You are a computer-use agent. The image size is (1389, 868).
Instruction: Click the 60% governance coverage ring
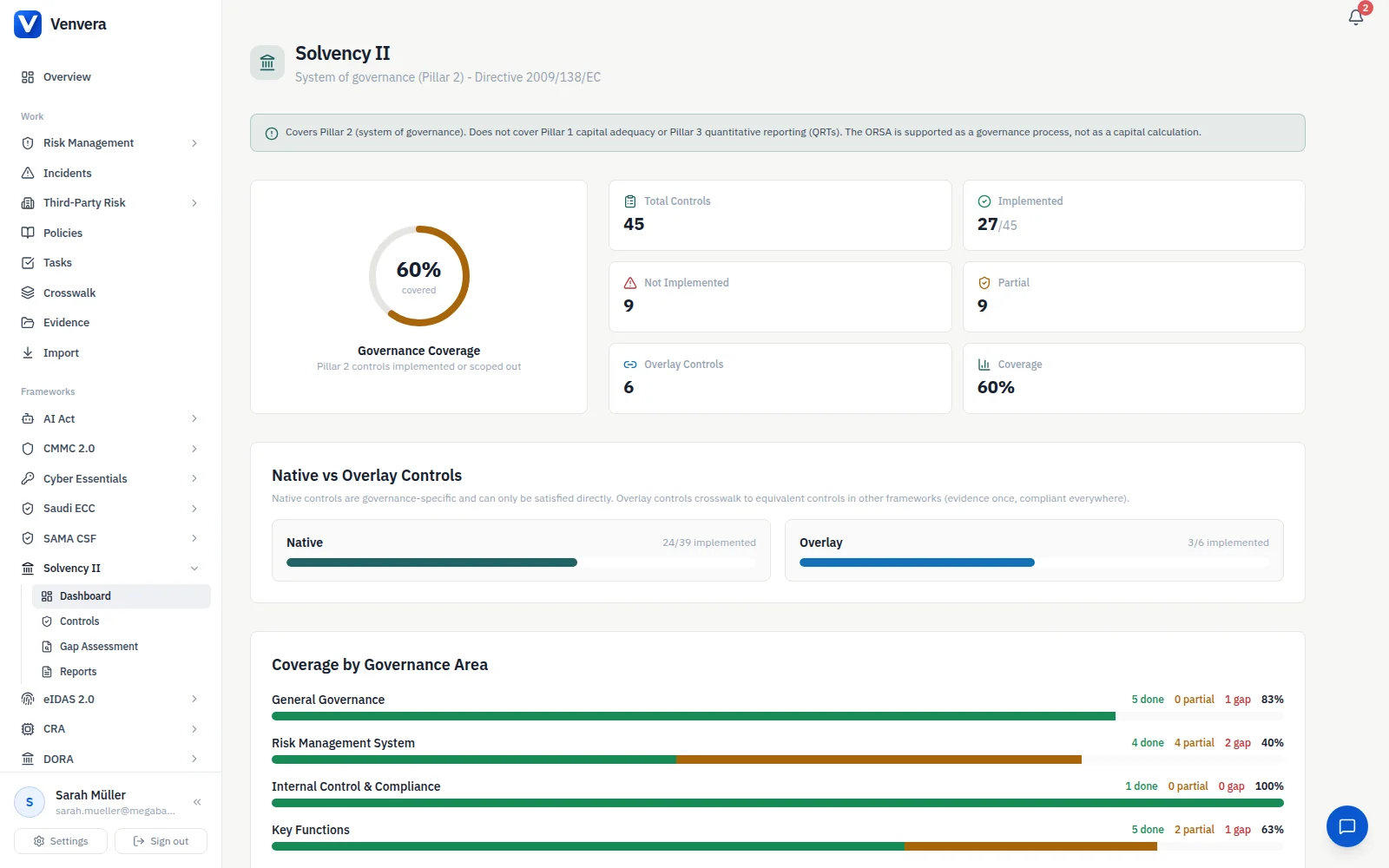(x=419, y=276)
